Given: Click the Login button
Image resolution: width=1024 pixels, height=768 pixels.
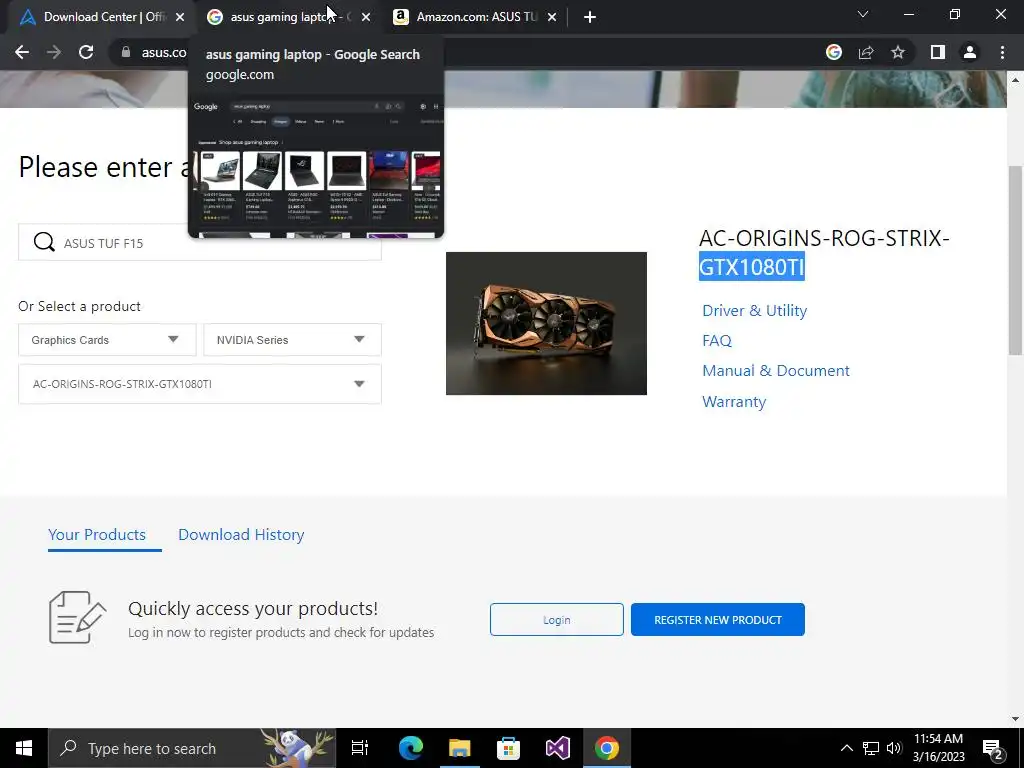Looking at the screenshot, I should pyautogui.click(x=556, y=620).
